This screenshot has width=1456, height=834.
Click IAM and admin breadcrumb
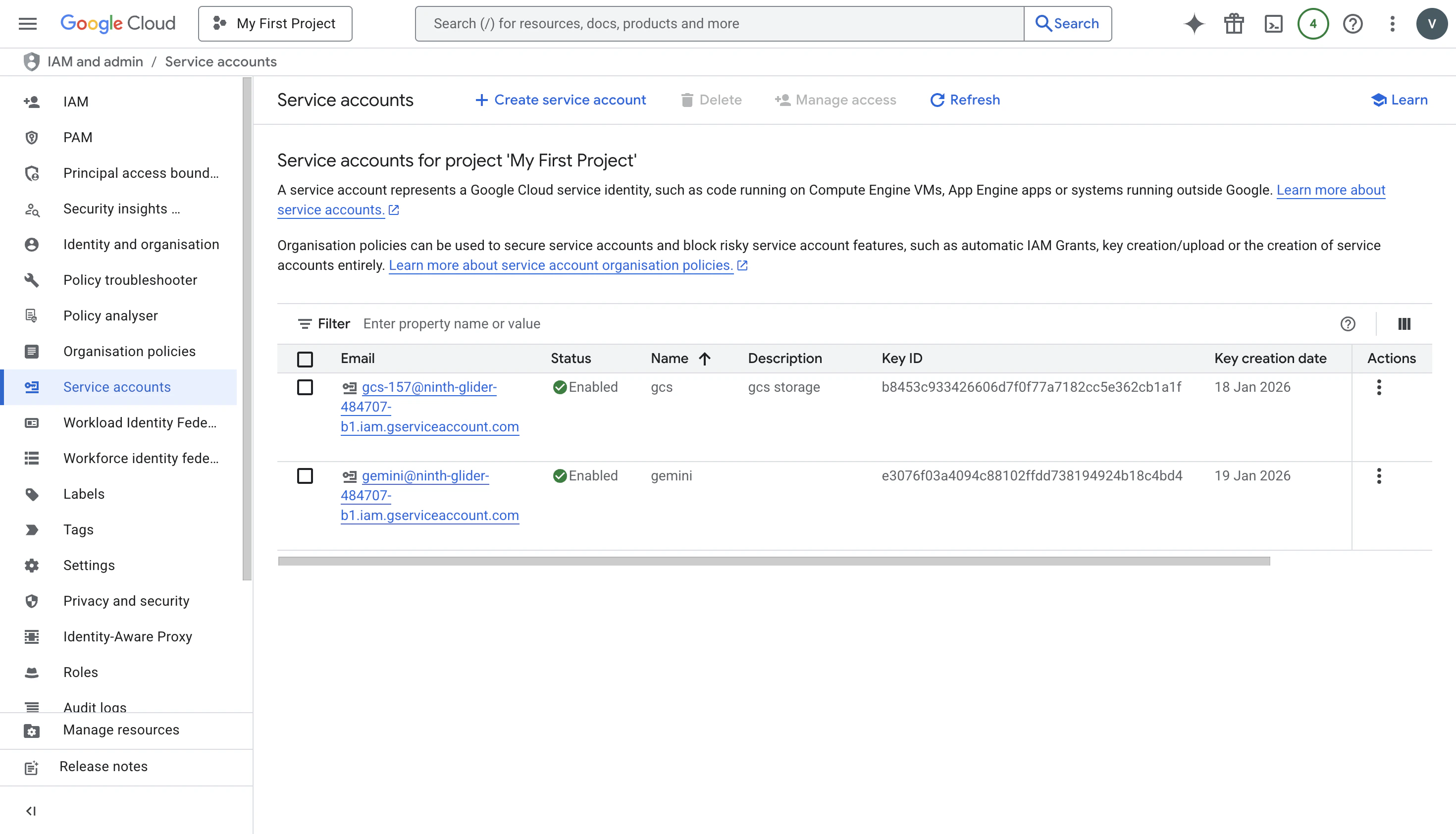[95, 61]
